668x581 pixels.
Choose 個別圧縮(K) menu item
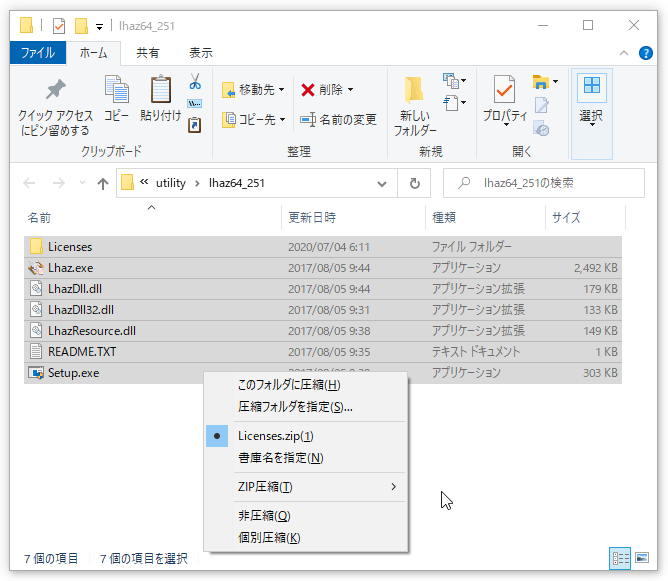(x=305, y=538)
